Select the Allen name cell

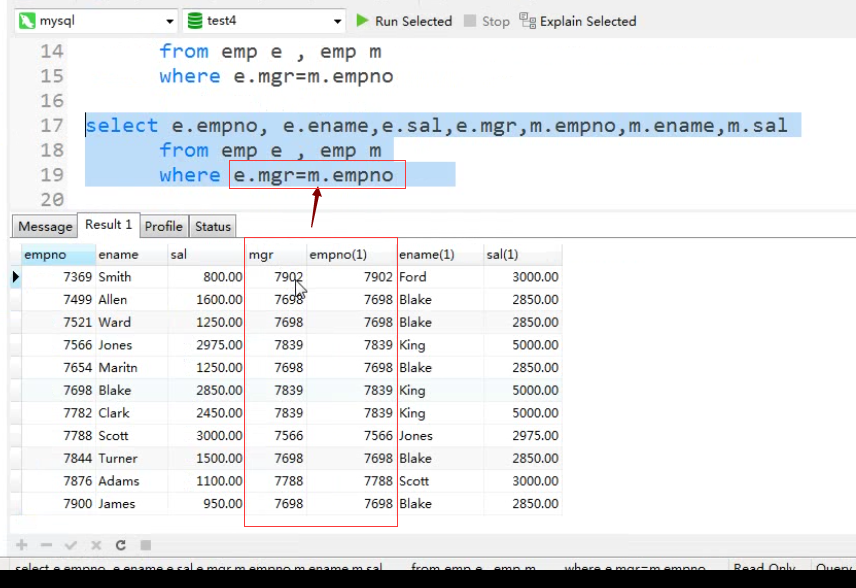coord(132,300)
